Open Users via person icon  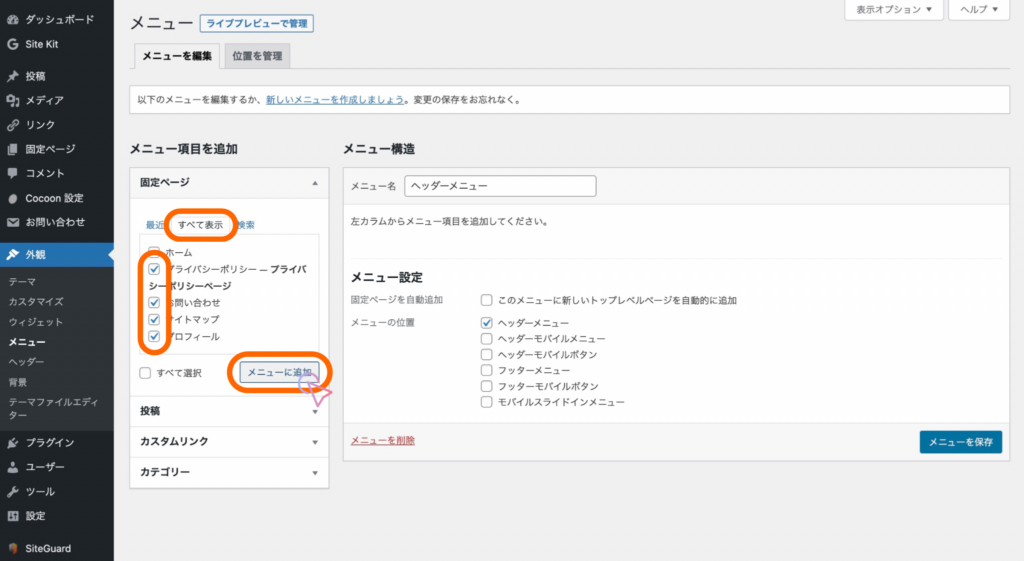click(13, 467)
